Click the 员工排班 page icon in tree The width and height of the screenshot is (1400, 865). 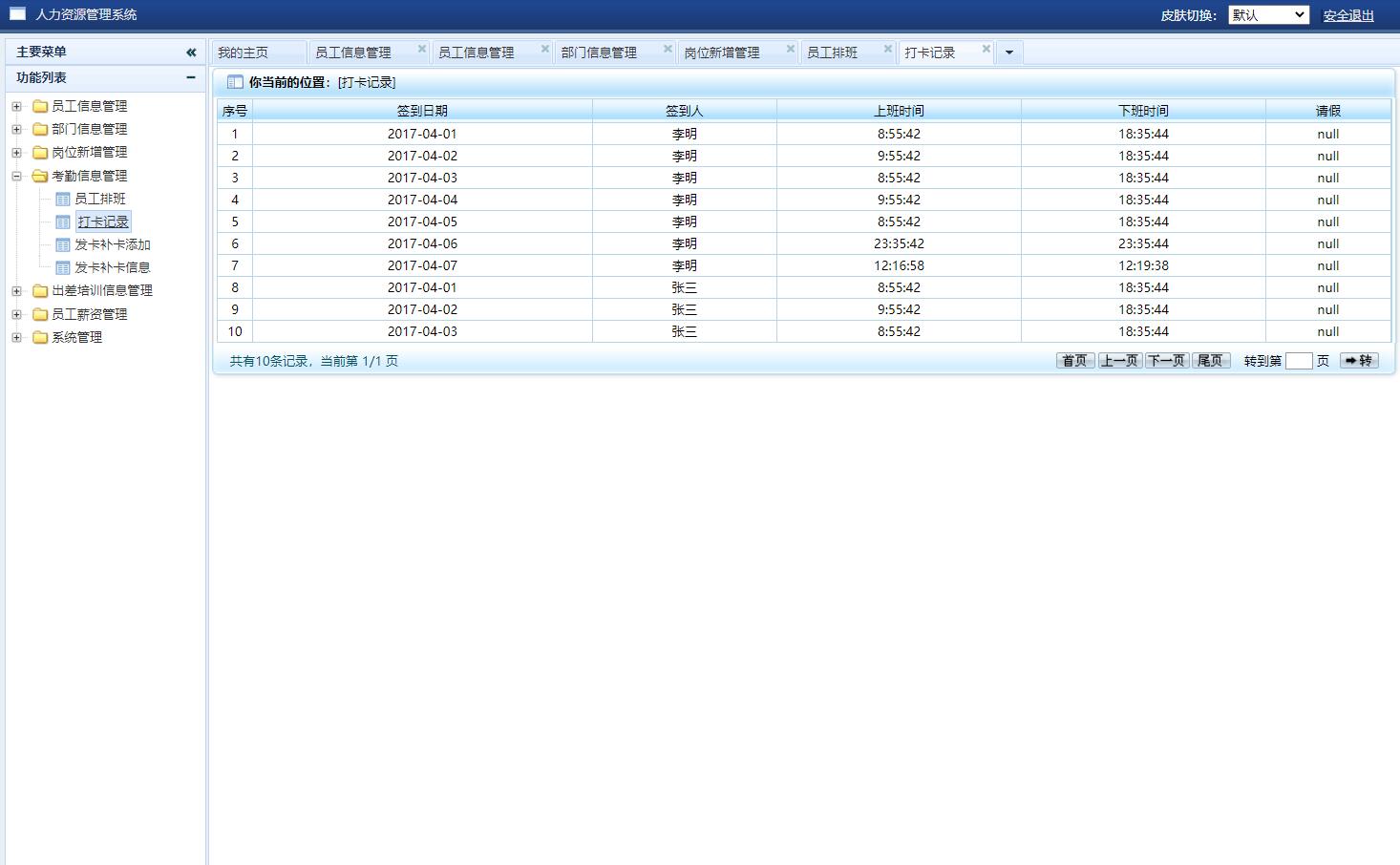click(63, 199)
